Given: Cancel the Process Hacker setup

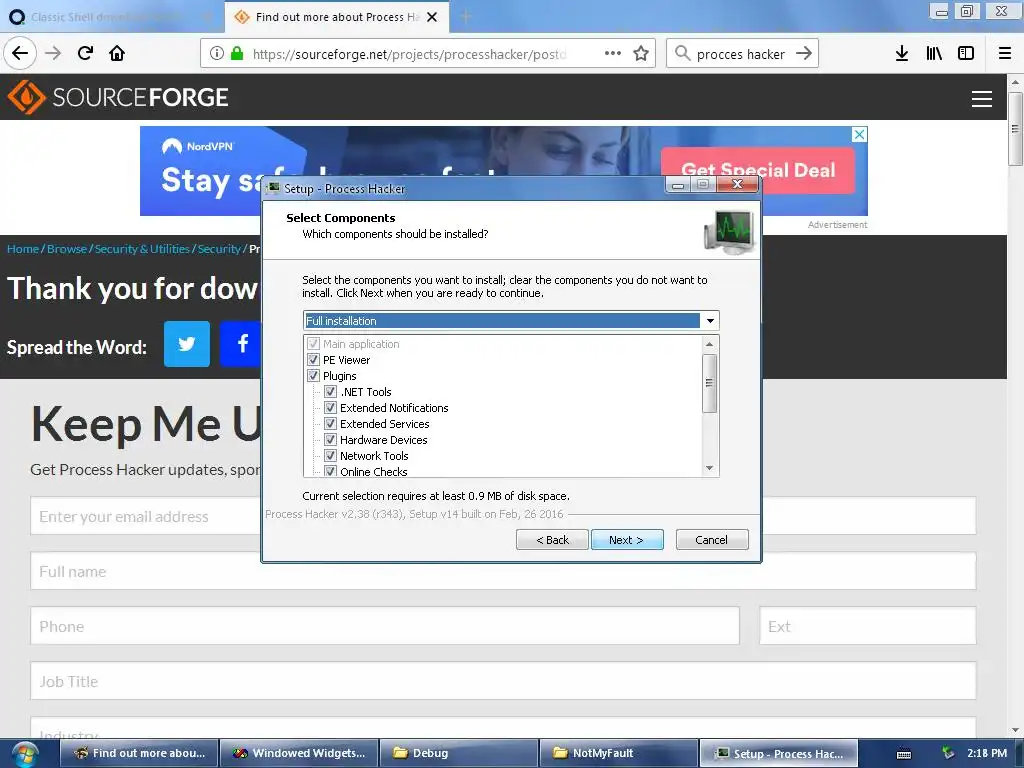Looking at the screenshot, I should click(712, 540).
